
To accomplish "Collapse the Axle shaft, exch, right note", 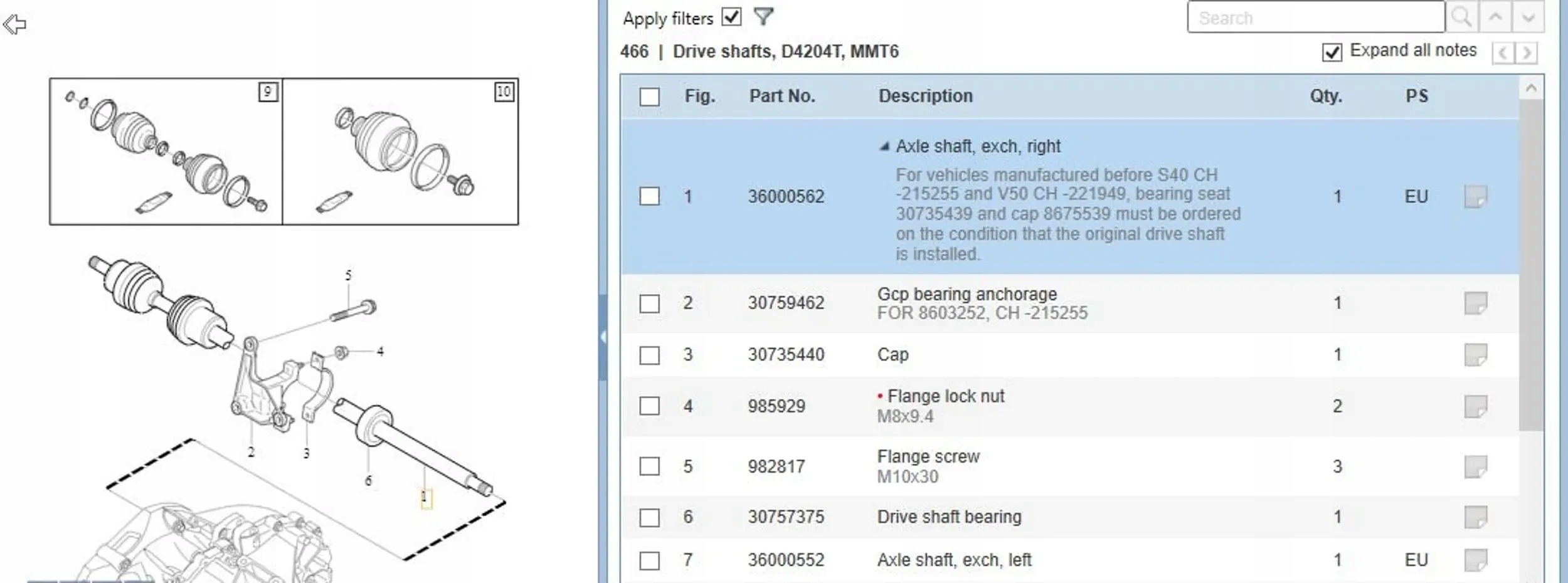I will click(x=884, y=147).
